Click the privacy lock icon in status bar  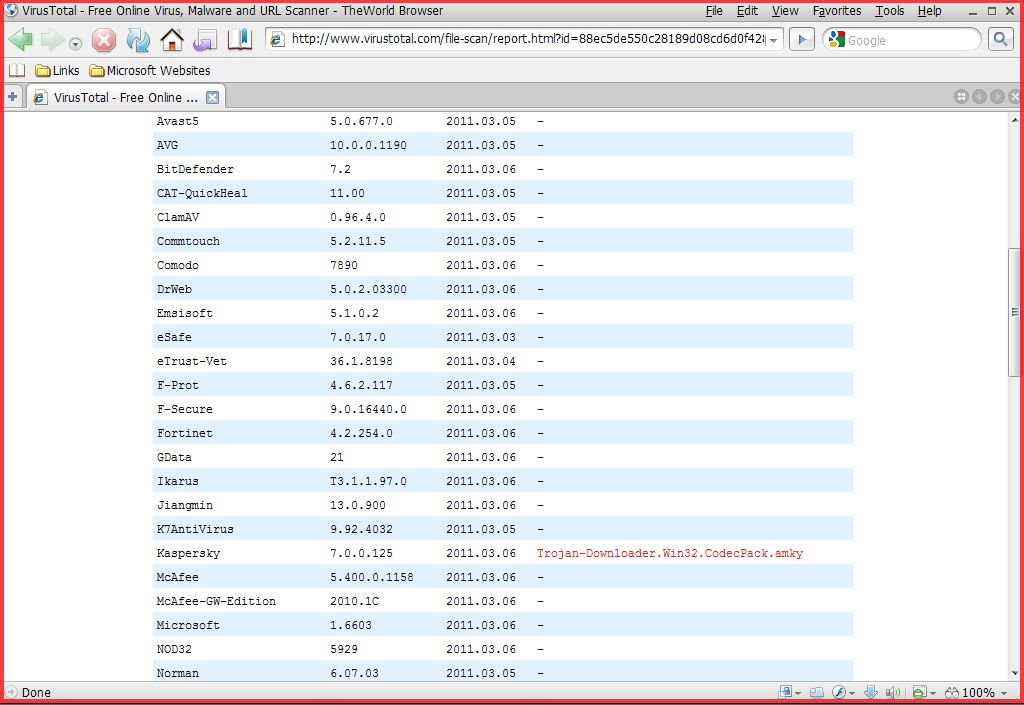tap(785, 692)
